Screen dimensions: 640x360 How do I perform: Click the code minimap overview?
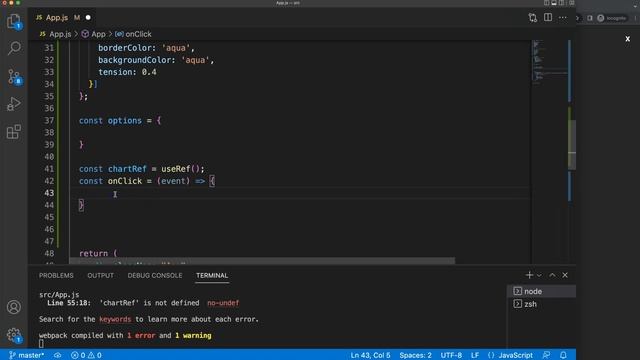(549, 63)
